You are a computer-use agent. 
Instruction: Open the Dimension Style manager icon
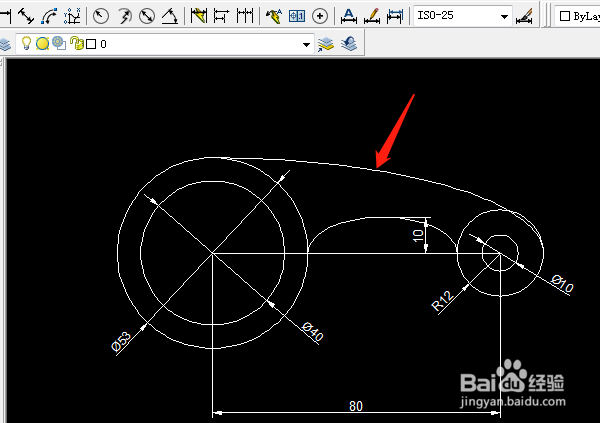coord(524,16)
